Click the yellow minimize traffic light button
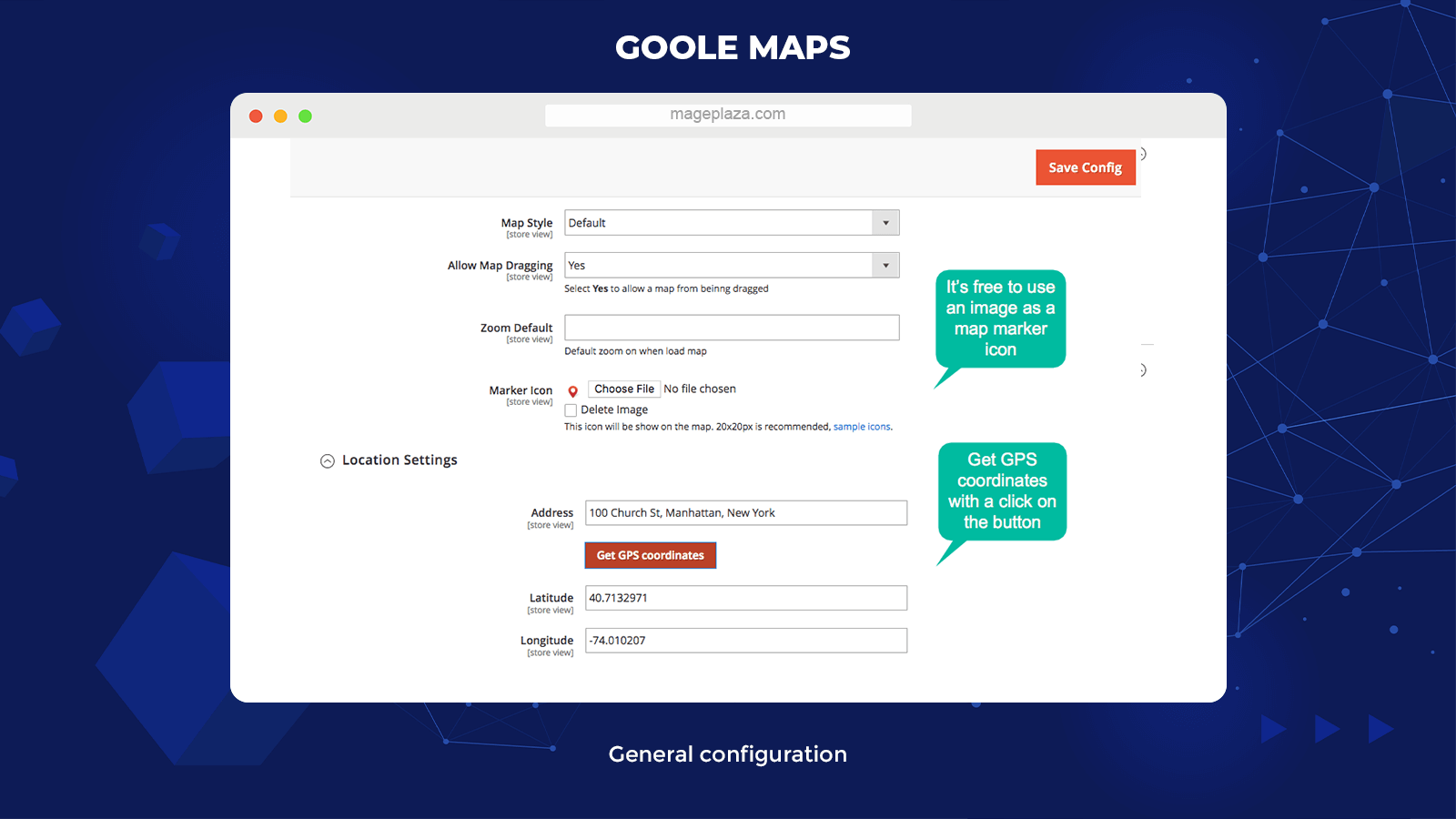 click(x=280, y=116)
